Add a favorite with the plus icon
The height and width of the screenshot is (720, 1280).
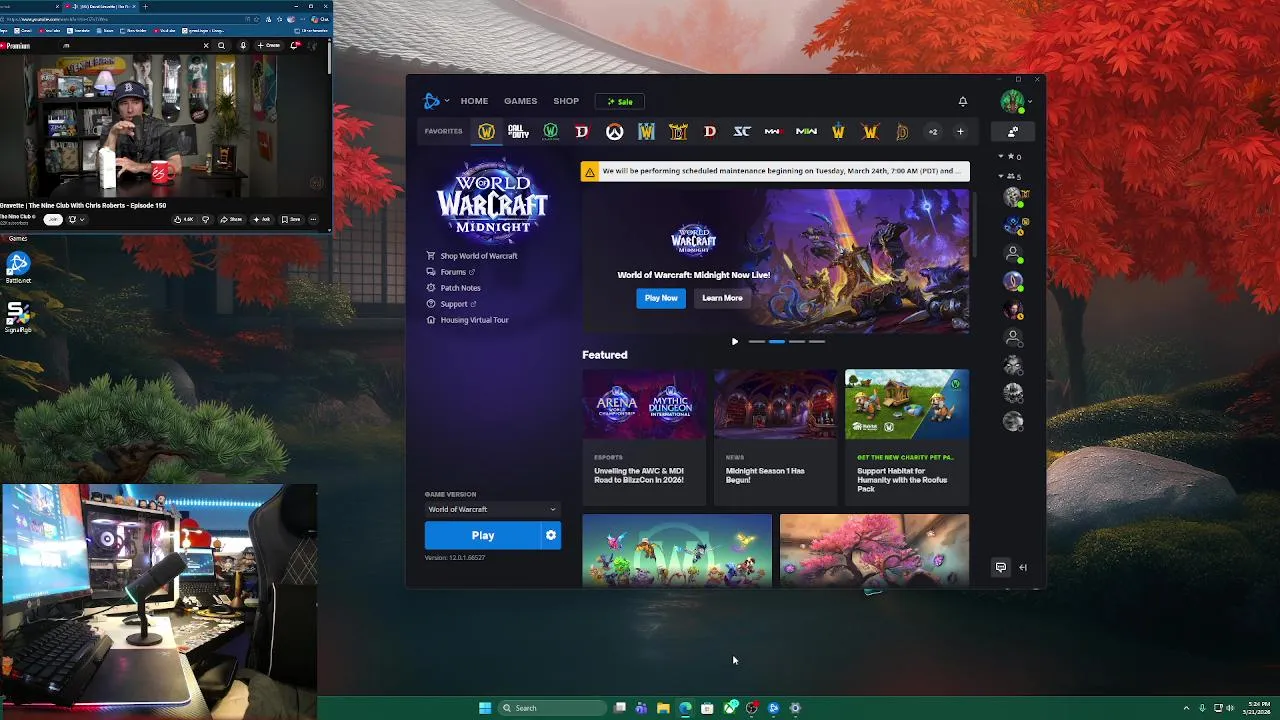pyautogui.click(x=960, y=132)
